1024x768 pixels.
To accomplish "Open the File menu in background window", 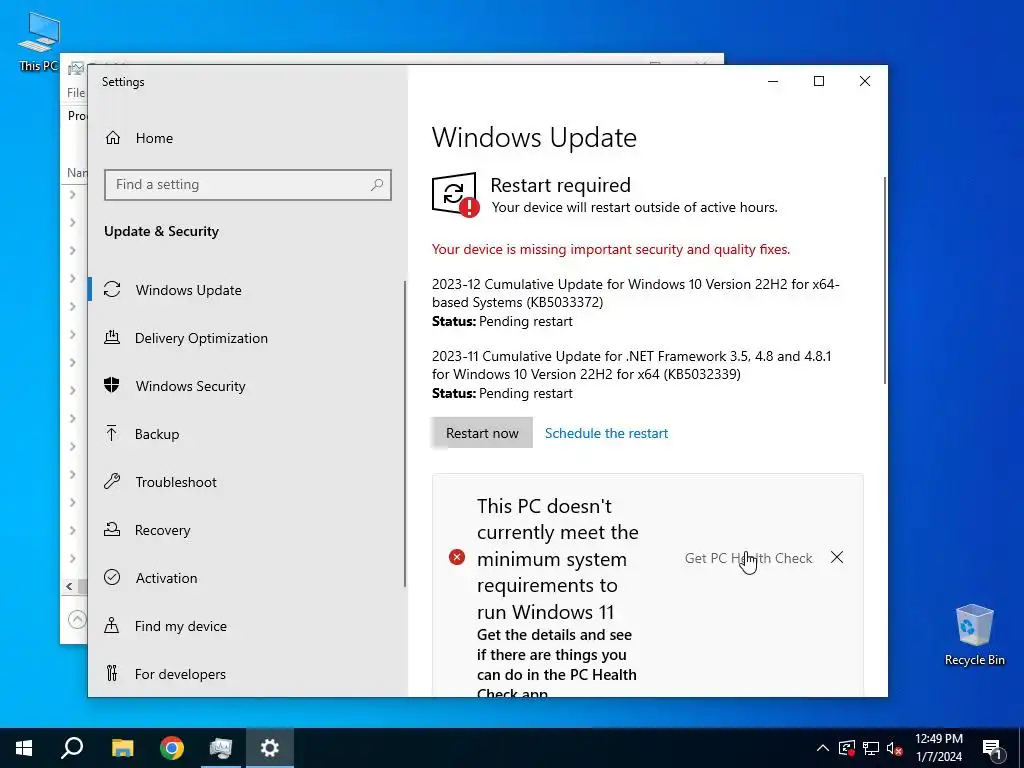I will [76, 93].
